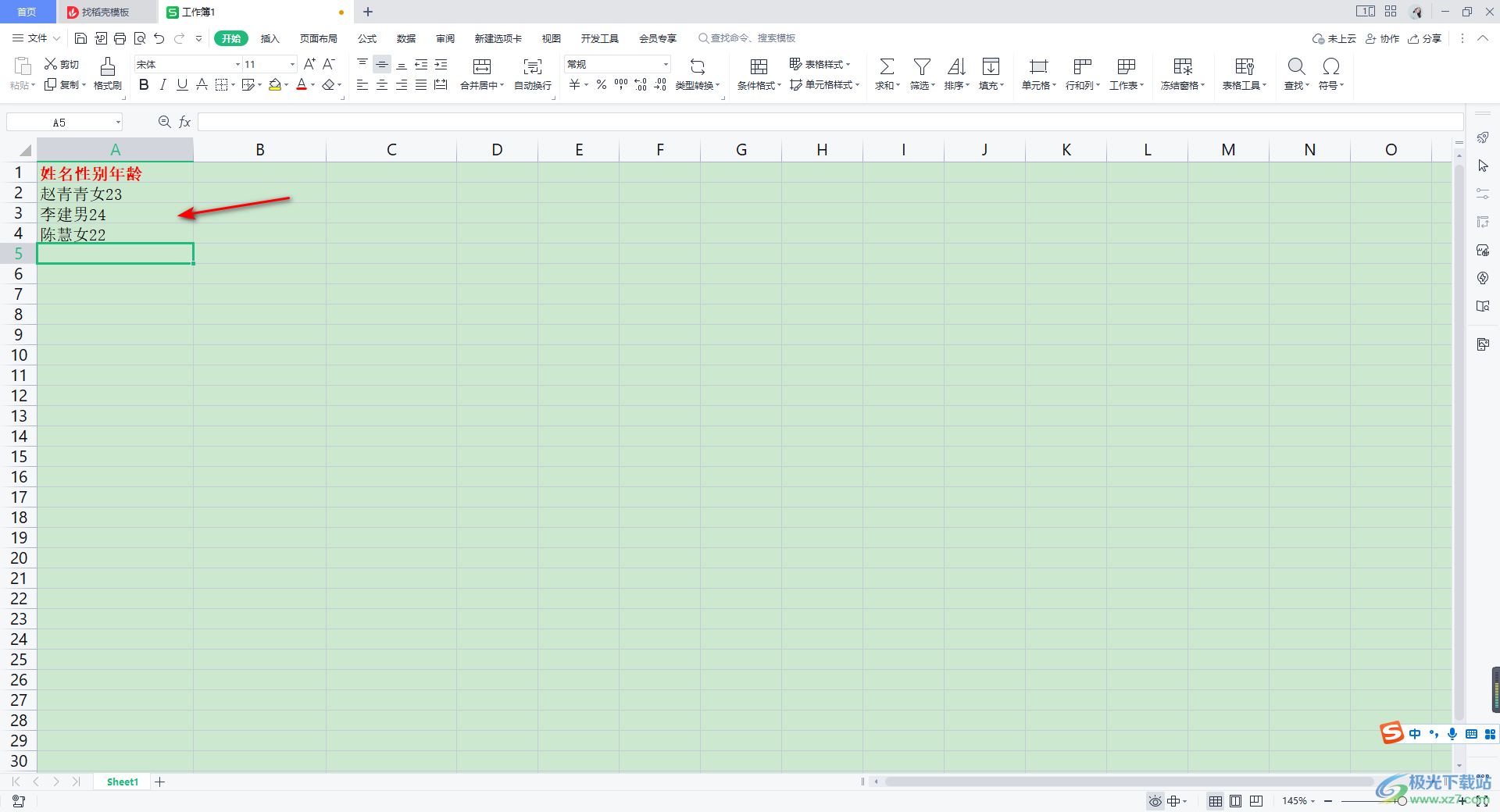Open the File (文件) menu
The image size is (1500, 812).
(x=36, y=38)
